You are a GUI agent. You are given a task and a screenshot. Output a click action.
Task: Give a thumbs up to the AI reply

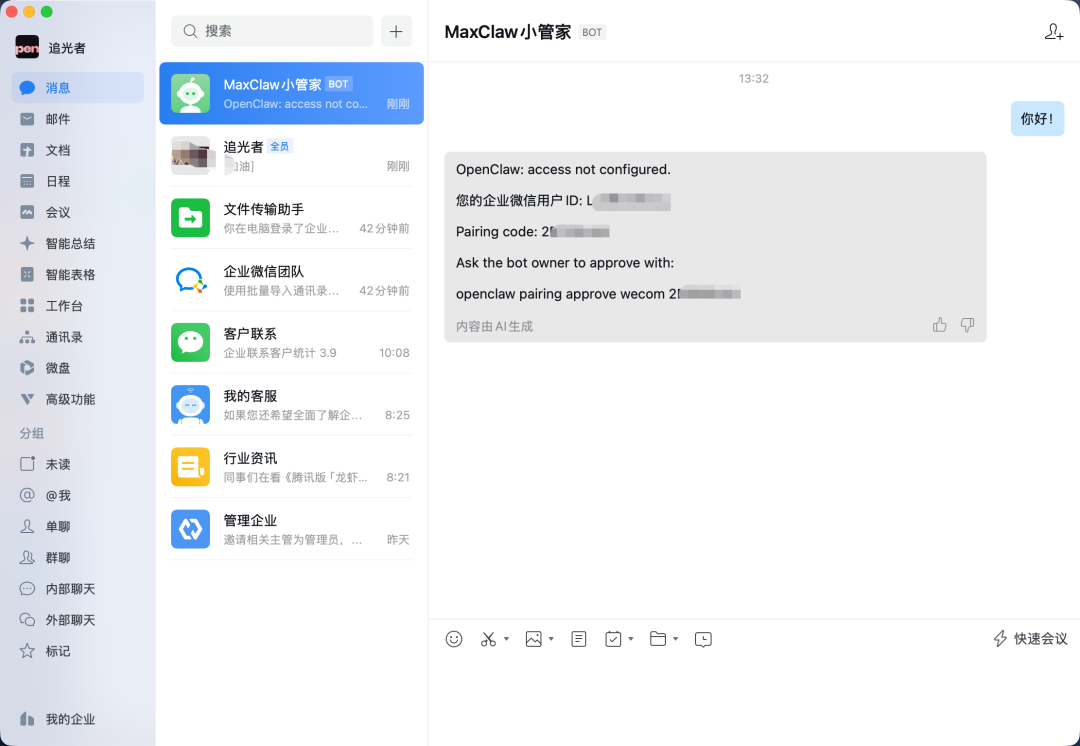[x=939, y=324]
